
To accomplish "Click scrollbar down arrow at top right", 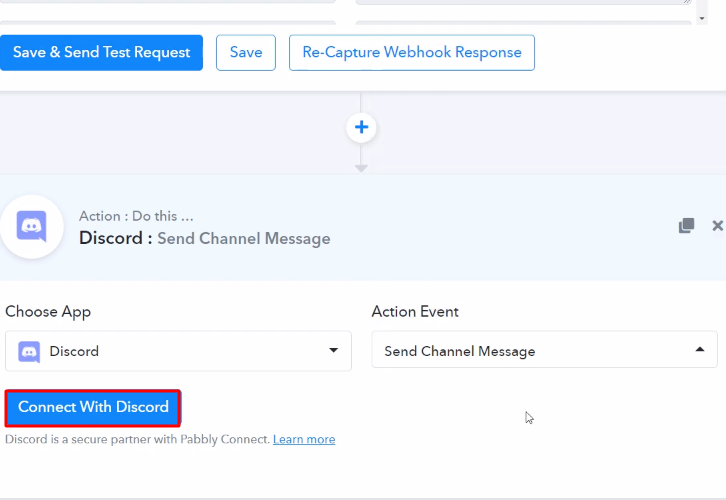I will [x=702, y=19].
